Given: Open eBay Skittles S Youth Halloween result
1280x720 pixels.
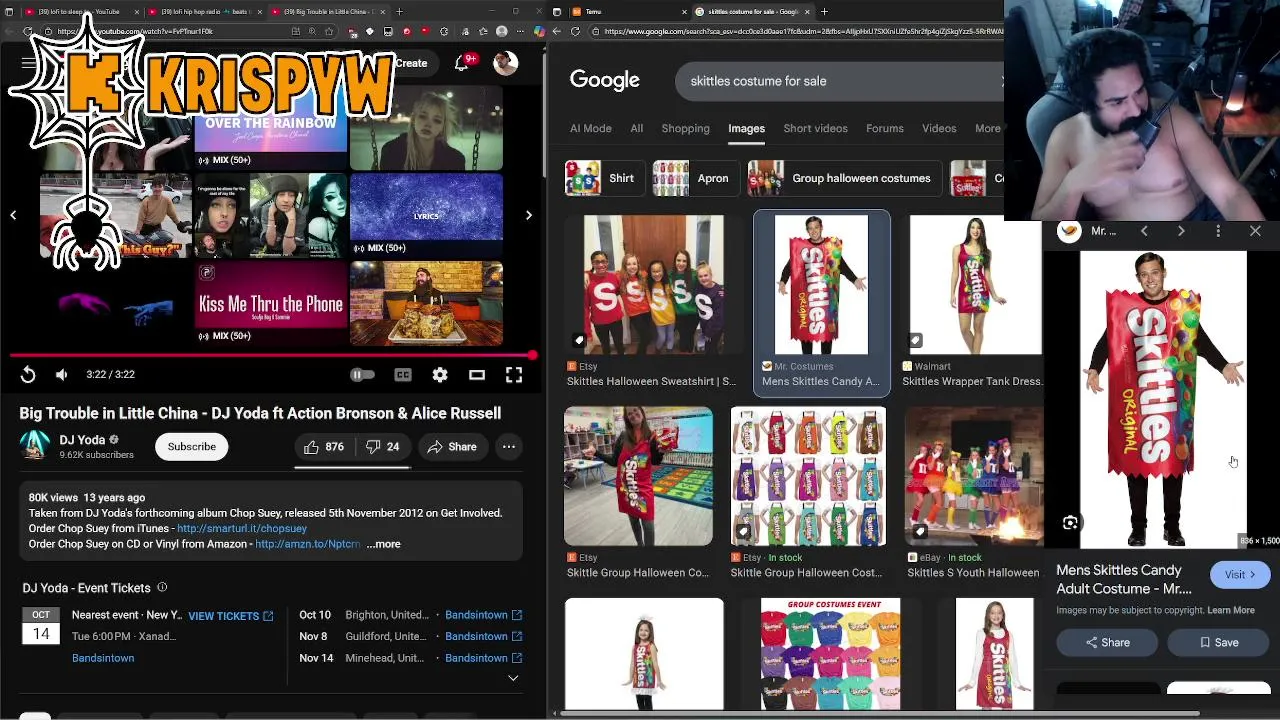Looking at the screenshot, I should click(x=975, y=492).
